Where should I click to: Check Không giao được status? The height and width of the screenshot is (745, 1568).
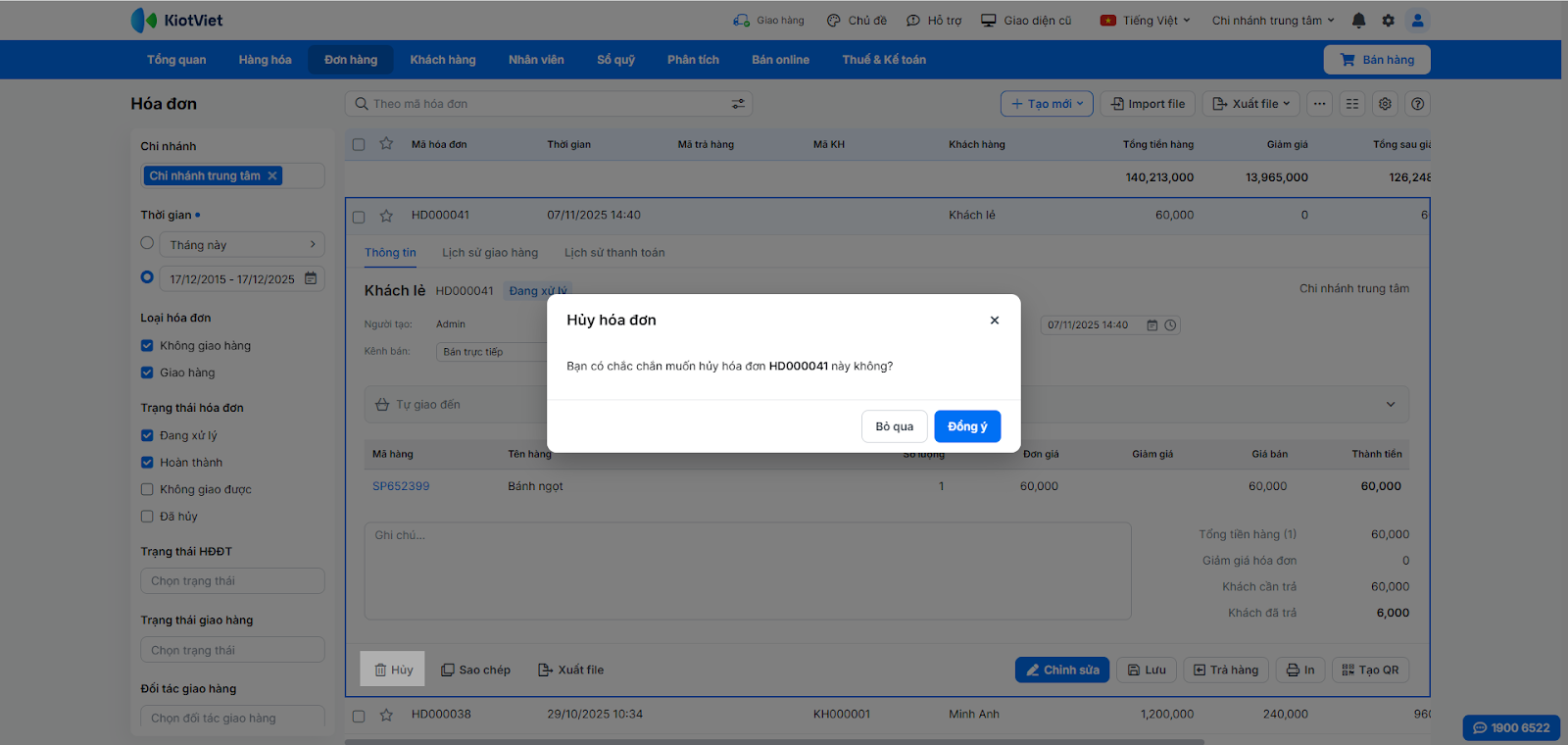point(147,489)
